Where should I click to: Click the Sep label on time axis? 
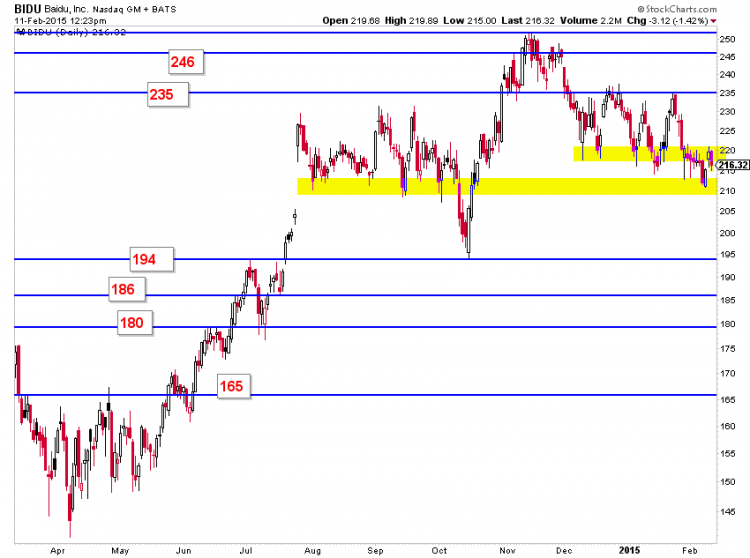point(375,551)
